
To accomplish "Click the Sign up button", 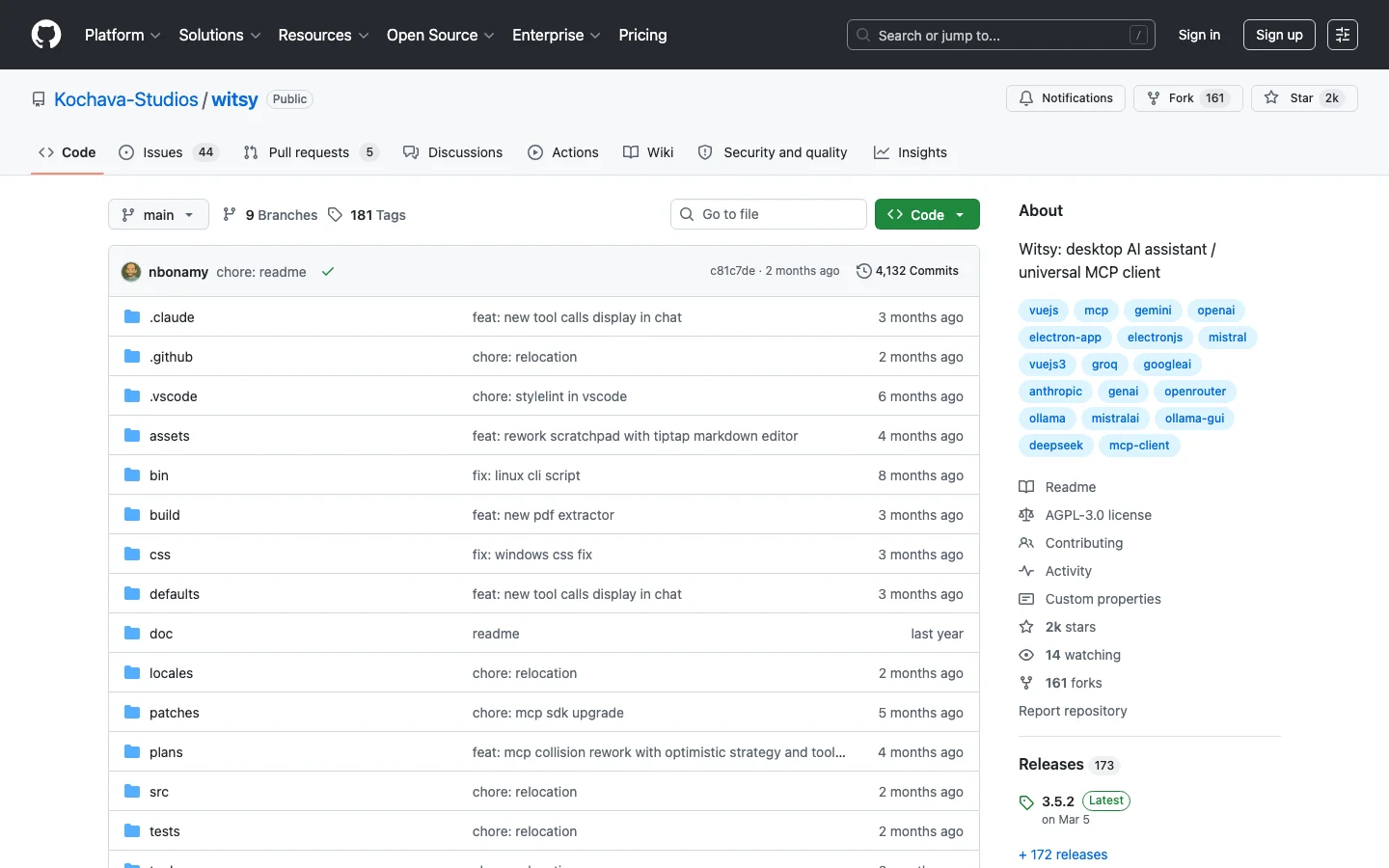I will click(1279, 35).
